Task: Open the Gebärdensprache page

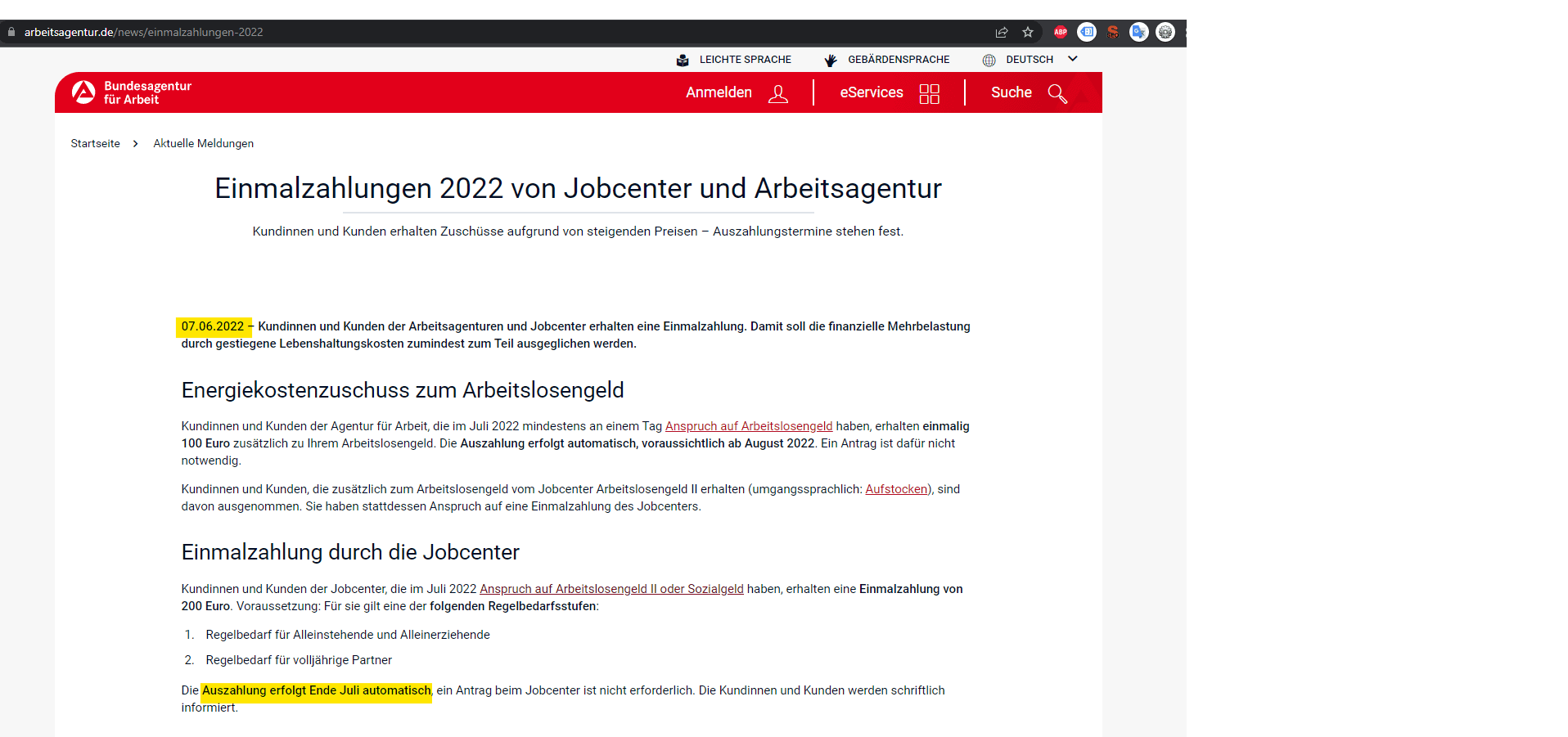Action: pos(899,60)
